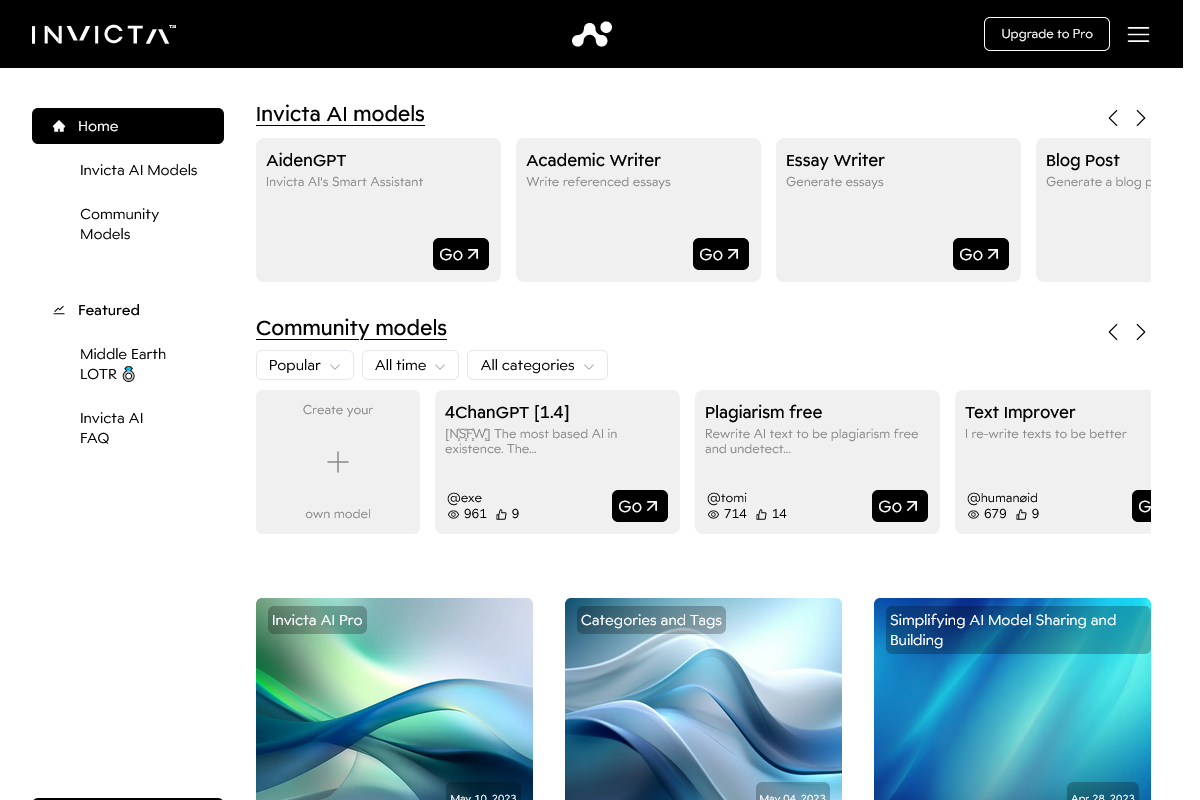The width and height of the screenshot is (1200, 800).
Task: Like the 4ChanGPT model thumbs-up
Action: pos(502,514)
